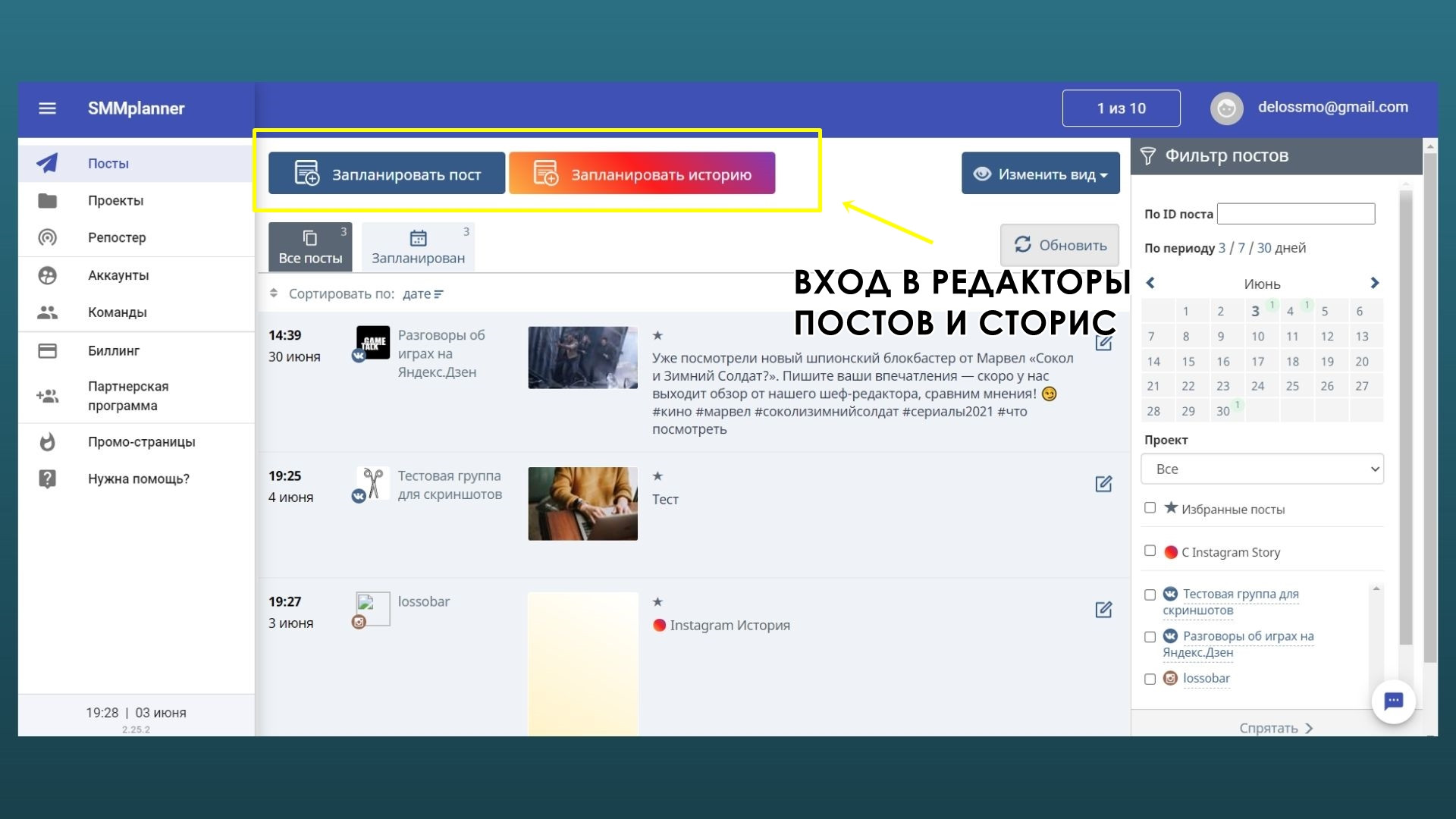Screen dimensions: 1456x819
Task: Open the hamburger menu icon
Action: tap(47, 108)
